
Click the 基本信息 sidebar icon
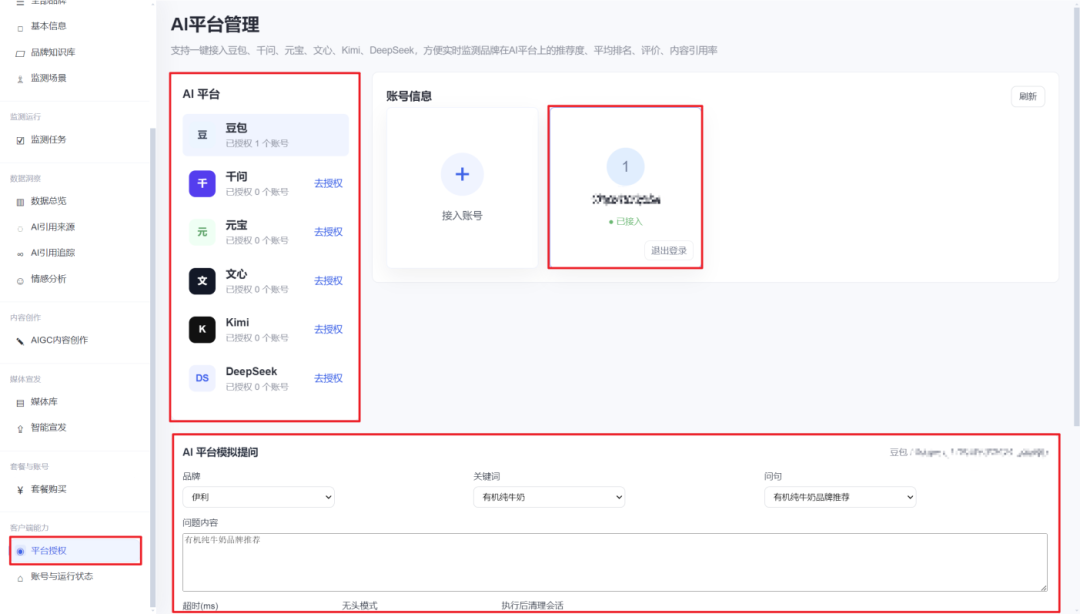(20, 28)
